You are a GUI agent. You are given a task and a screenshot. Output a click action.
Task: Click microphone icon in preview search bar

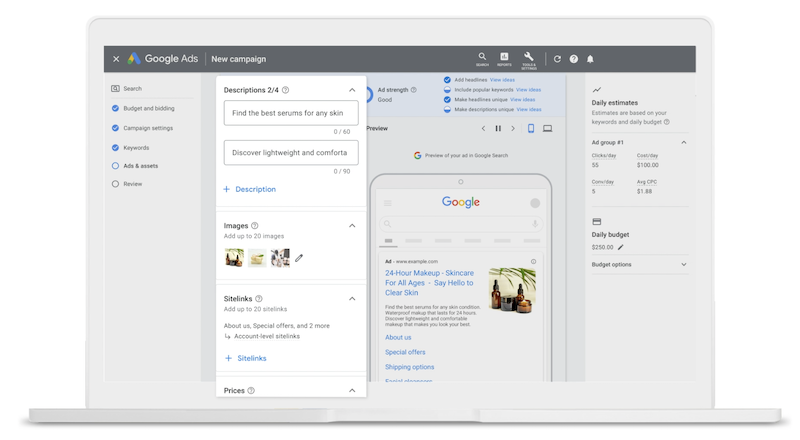pos(535,224)
